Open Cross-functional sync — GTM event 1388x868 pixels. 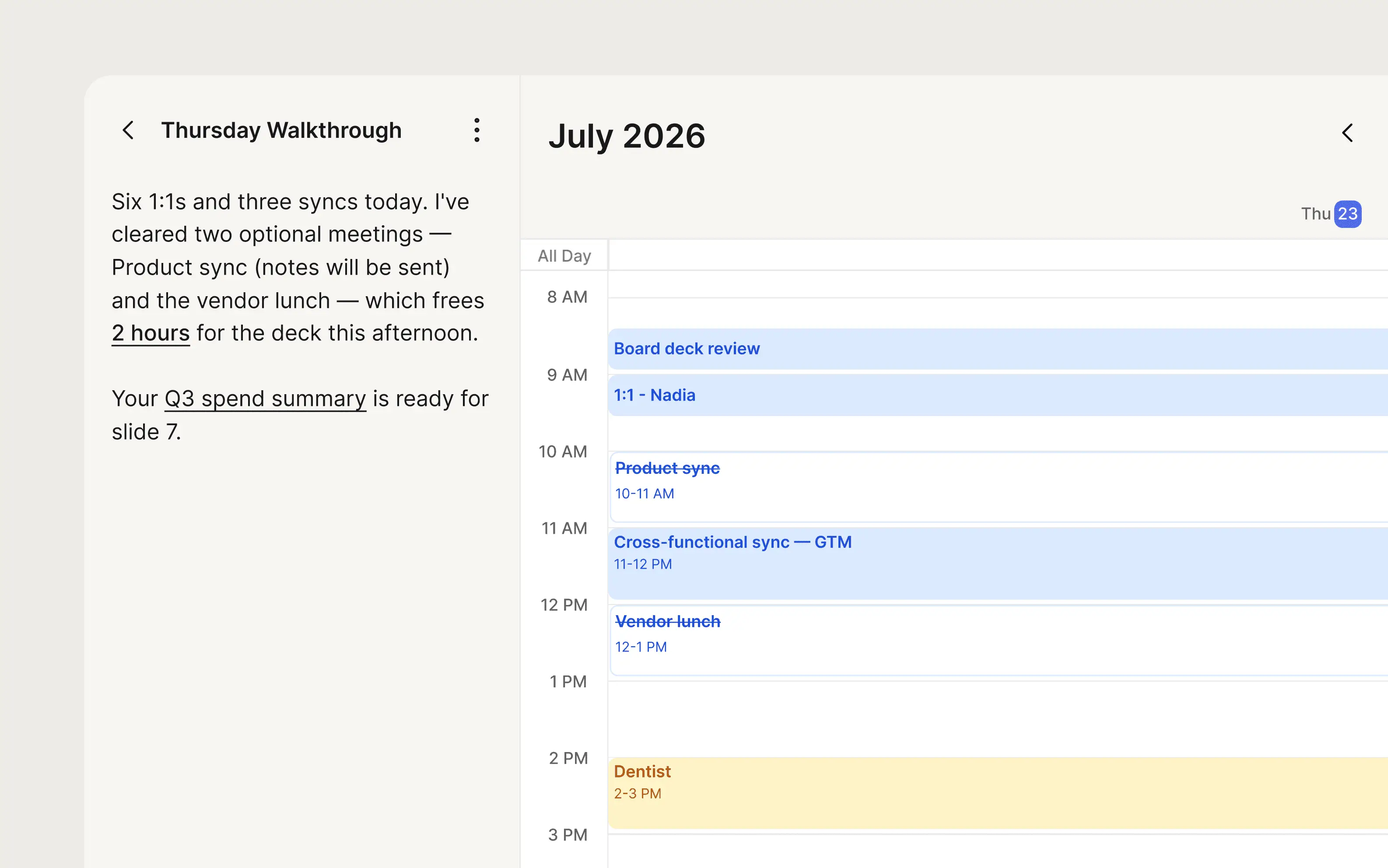pos(998,564)
